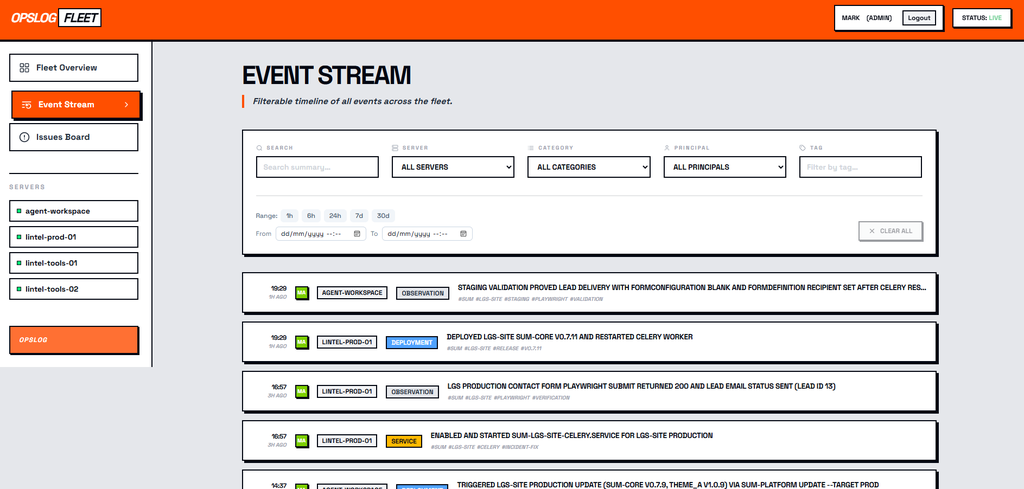Image resolution: width=1024 pixels, height=489 pixels.
Task: Click OBSERVATION badge on contact form event
Action: (x=412, y=392)
